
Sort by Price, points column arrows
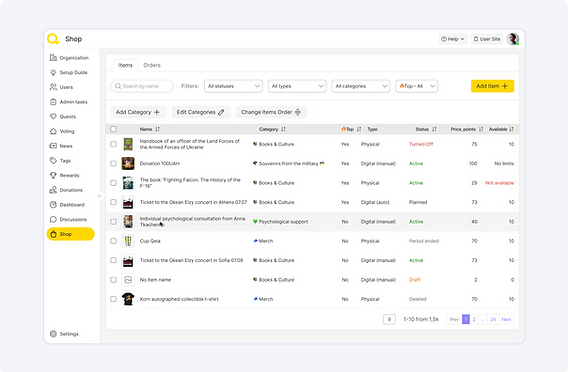coord(481,129)
